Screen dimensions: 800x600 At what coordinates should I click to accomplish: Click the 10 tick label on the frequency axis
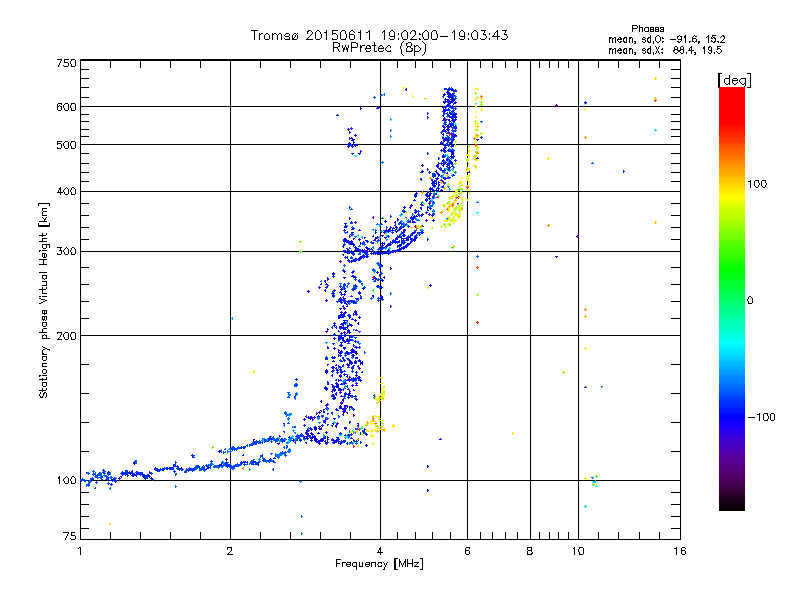[x=578, y=551]
